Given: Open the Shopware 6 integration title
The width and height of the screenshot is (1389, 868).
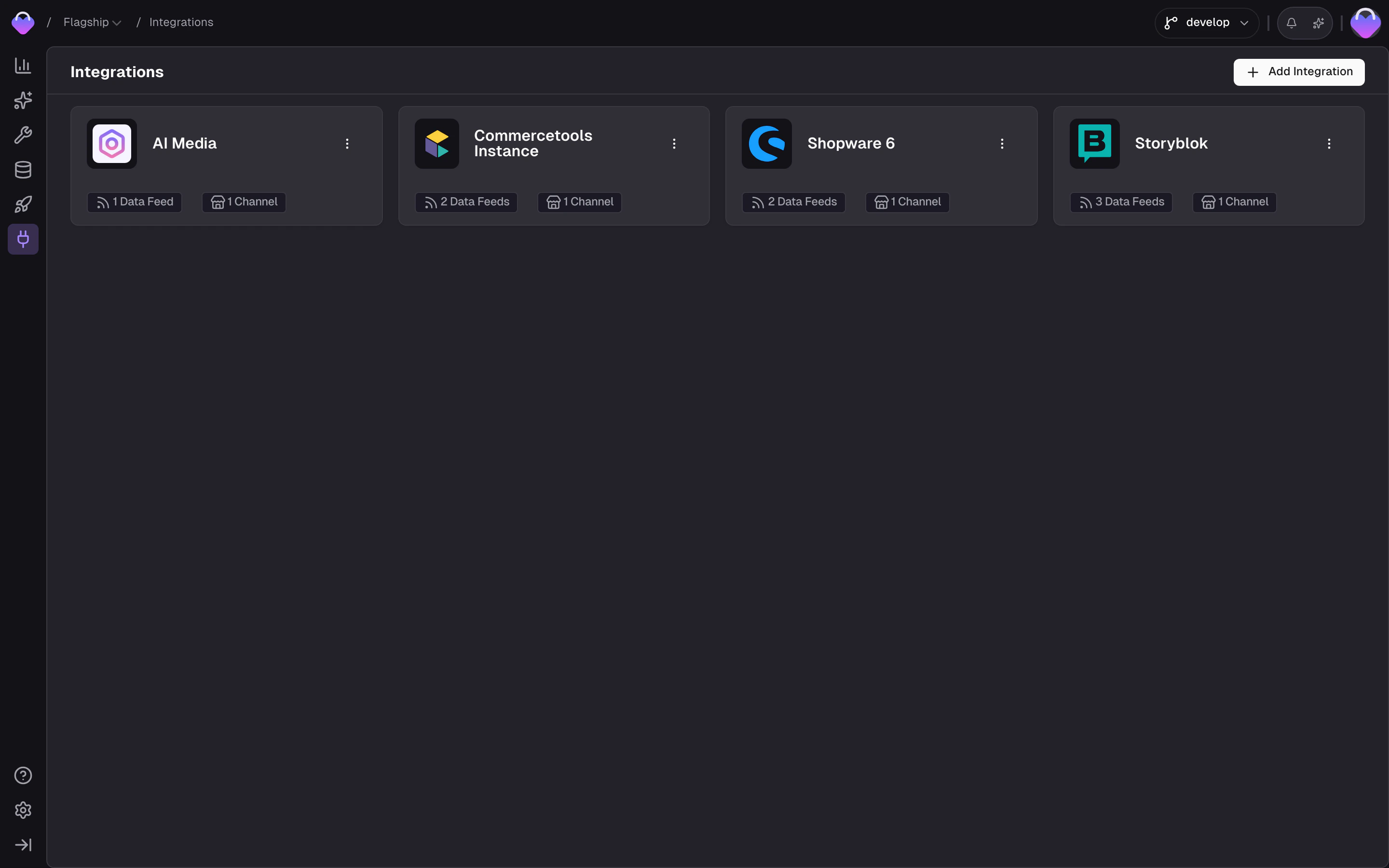Looking at the screenshot, I should 851,144.
